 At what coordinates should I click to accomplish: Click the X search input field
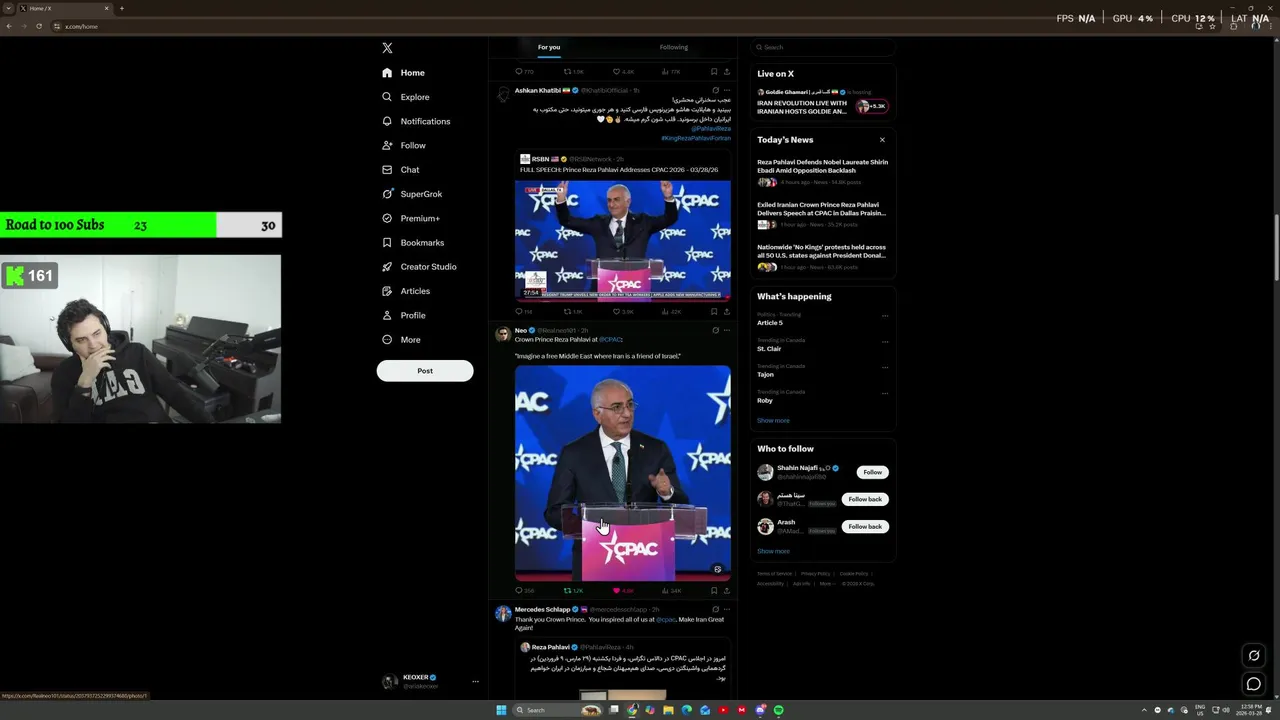[823, 47]
